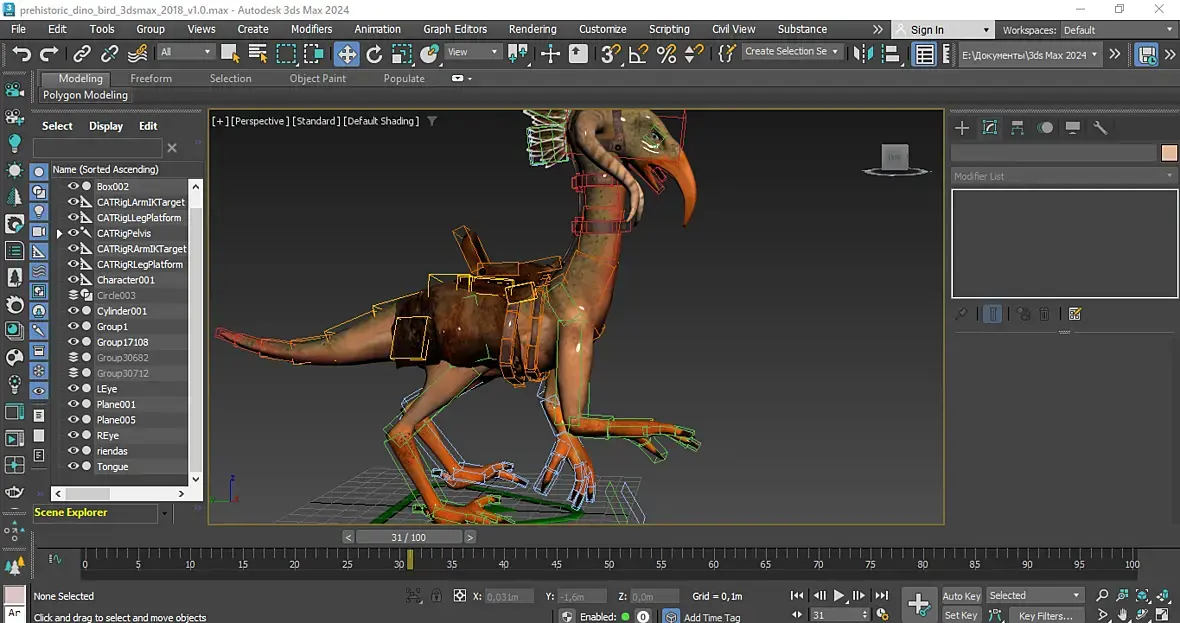Click the object color swatch
Viewport: 1180px width, 623px height.
pyautogui.click(x=1169, y=153)
